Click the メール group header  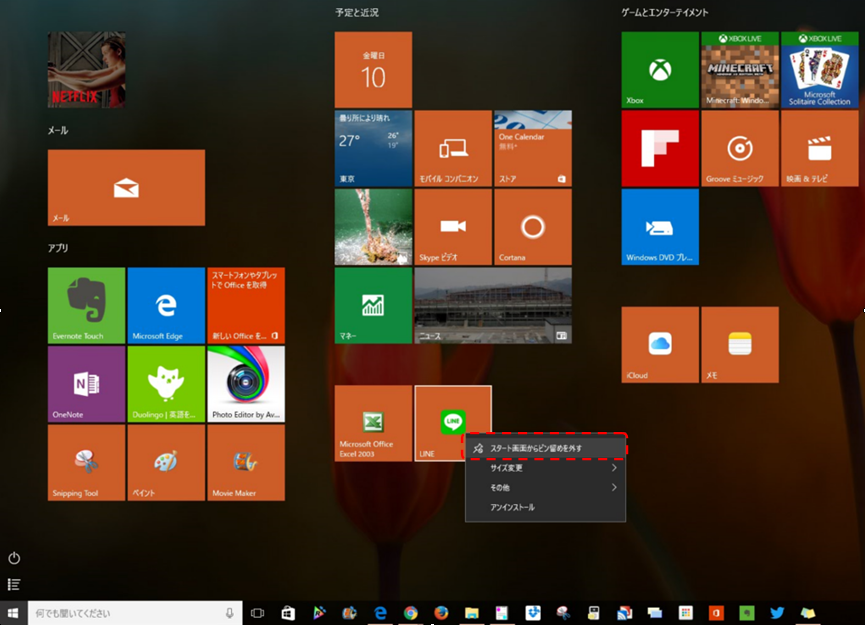pos(58,130)
